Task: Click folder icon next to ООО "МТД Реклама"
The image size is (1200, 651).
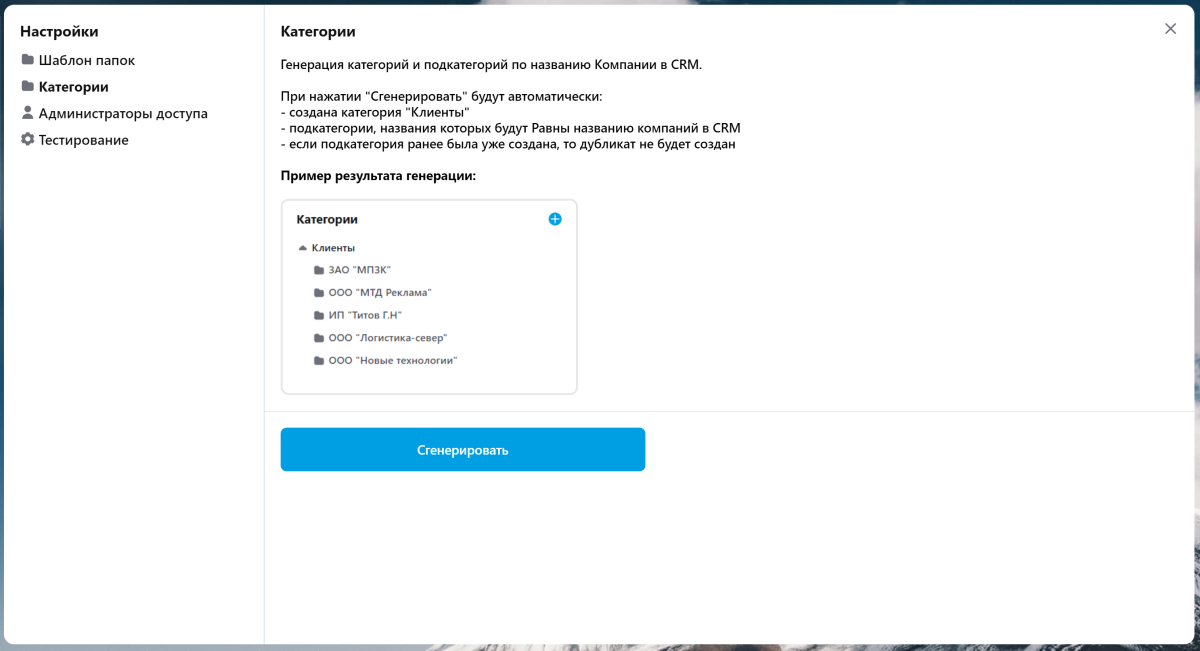Action: pos(318,292)
